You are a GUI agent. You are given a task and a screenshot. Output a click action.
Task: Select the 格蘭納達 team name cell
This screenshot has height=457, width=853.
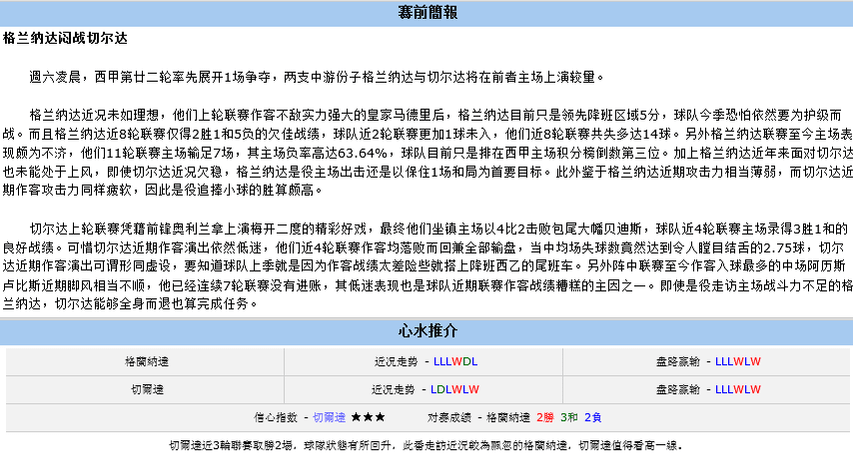coord(146,361)
